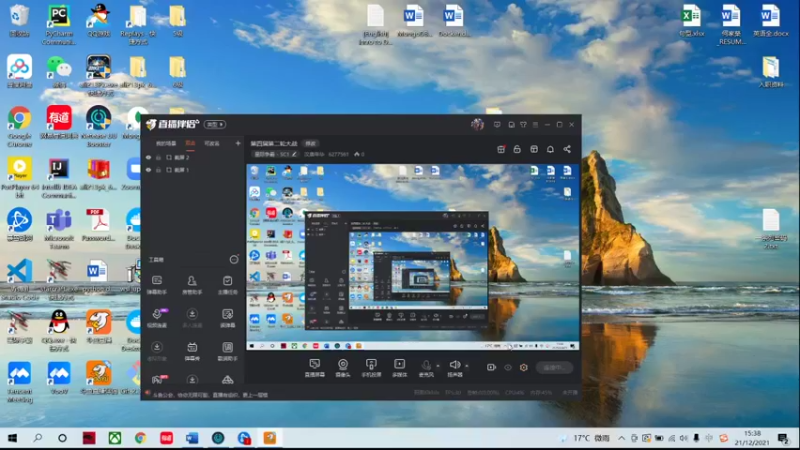Select the 截屏 1 source row
This screenshot has width=800, height=450.
point(193,170)
